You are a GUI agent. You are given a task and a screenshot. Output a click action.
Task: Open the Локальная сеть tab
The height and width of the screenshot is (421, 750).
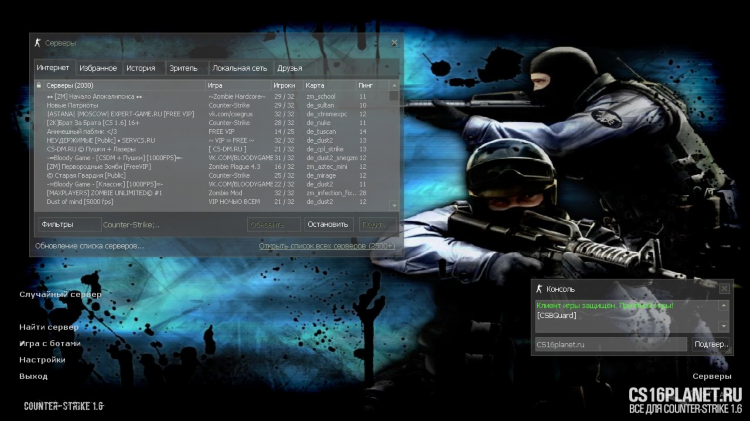[x=240, y=68]
